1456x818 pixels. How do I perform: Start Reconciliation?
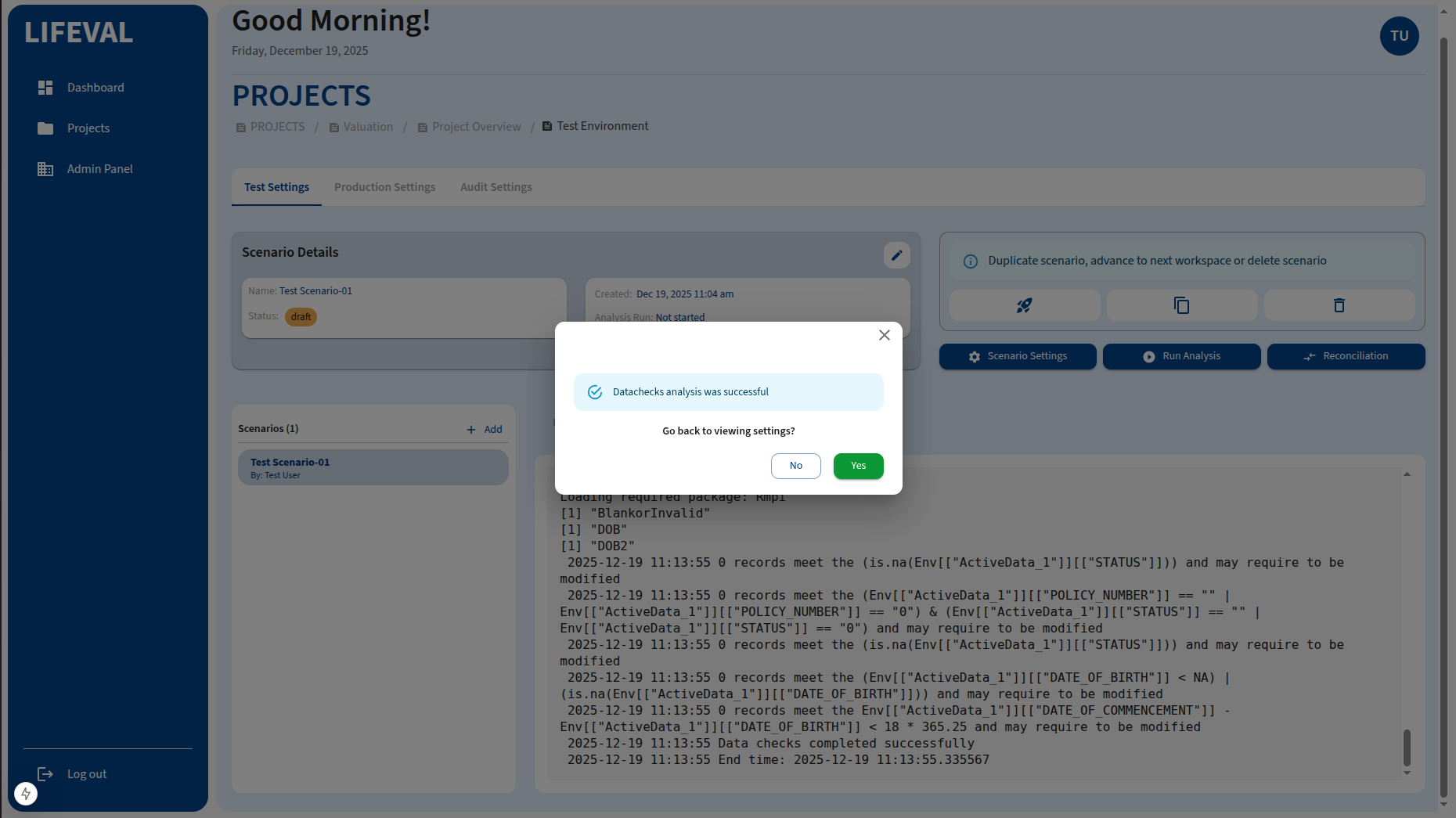(1346, 356)
